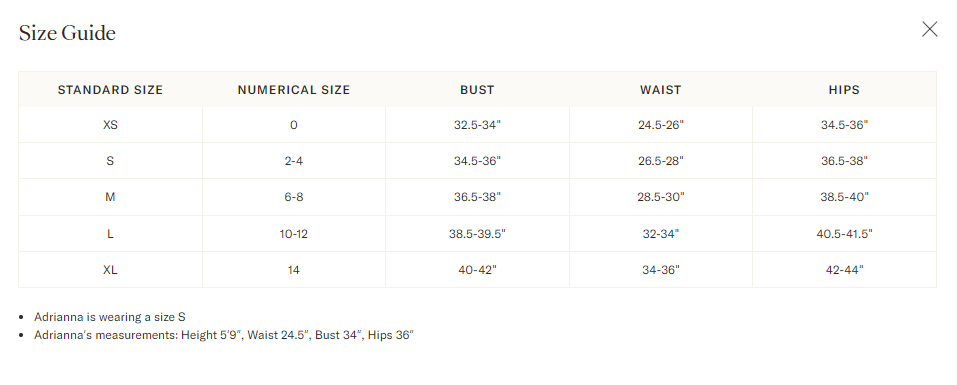Click the 42-44" hips measurement cell
The height and width of the screenshot is (385, 957).
click(x=844, y=270)
